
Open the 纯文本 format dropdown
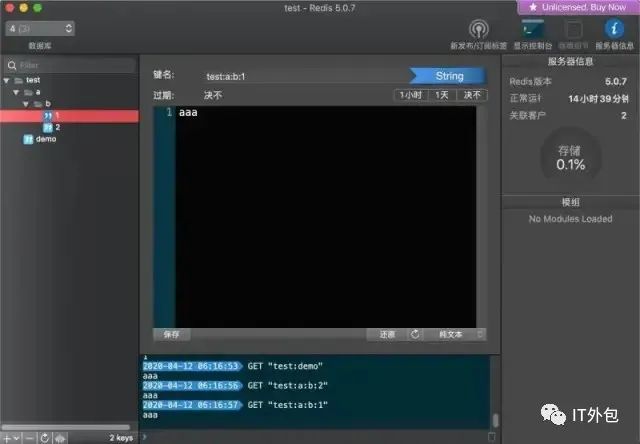[455, 335]
